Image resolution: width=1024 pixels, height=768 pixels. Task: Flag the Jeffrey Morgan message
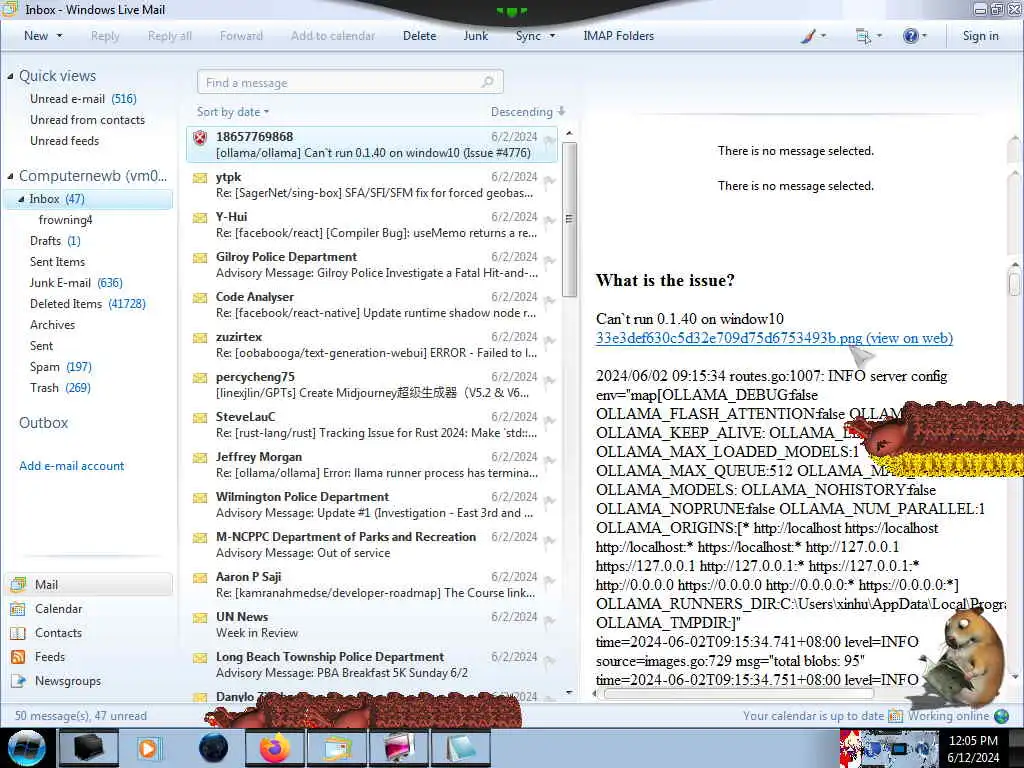(549, 460)
